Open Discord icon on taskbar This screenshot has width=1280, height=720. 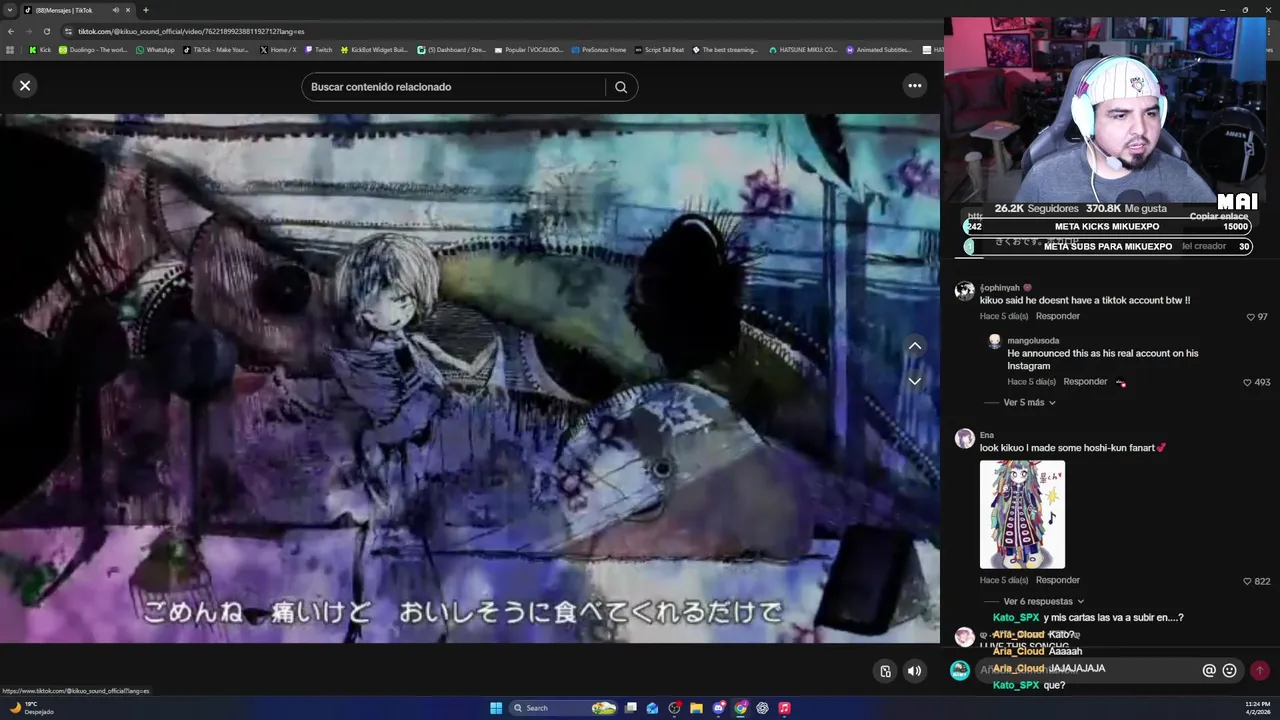718,708
